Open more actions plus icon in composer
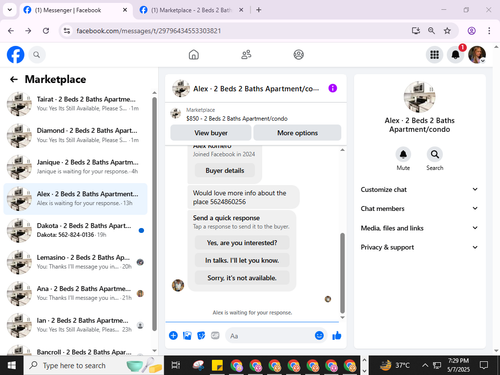 coord(173,335)
